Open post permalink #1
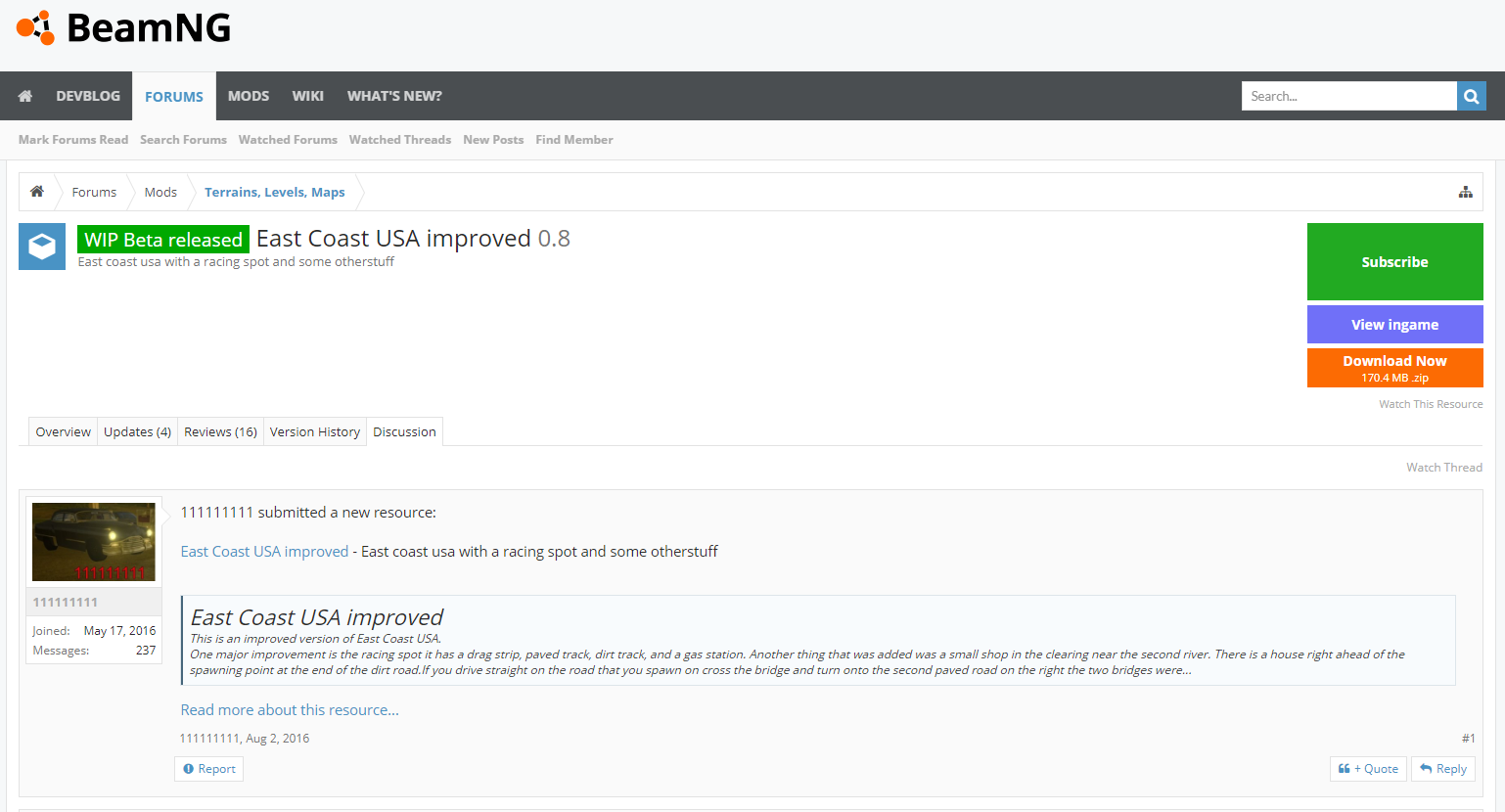The image size is (1505, 812). pos(1468,739)
